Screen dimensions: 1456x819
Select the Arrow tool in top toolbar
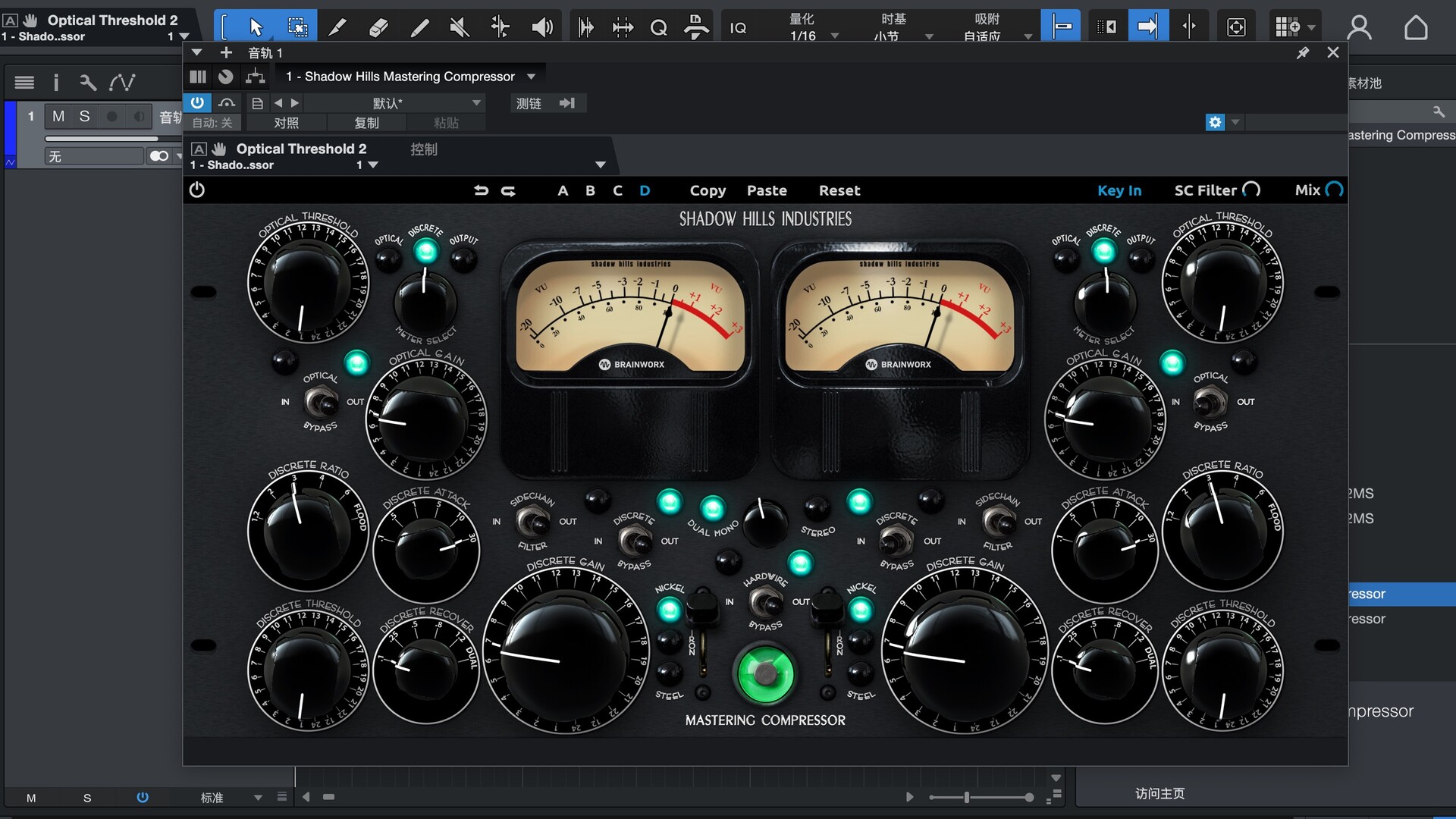point(256,27)
